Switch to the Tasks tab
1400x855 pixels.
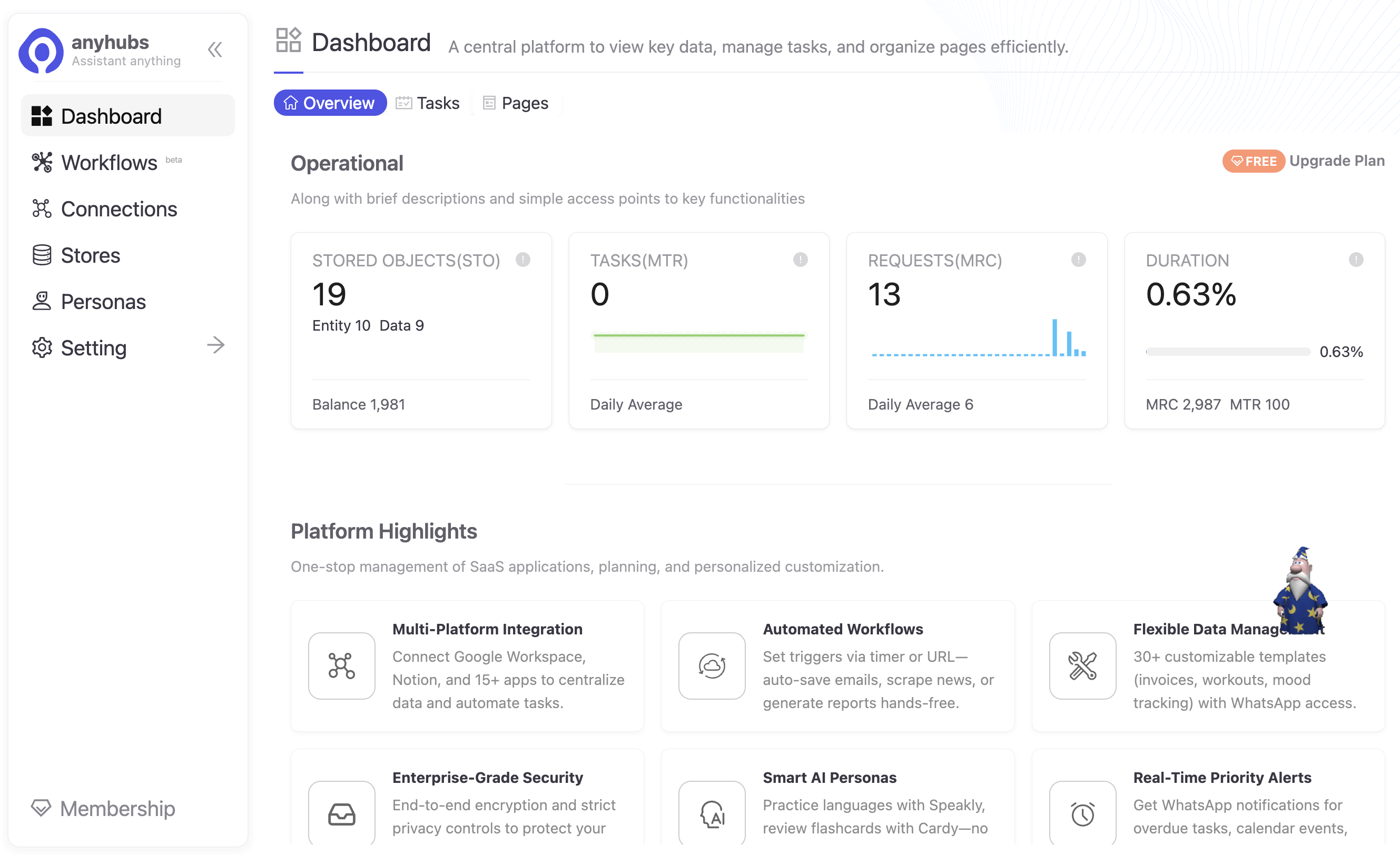pyautogui.click(x=428, y=103)
